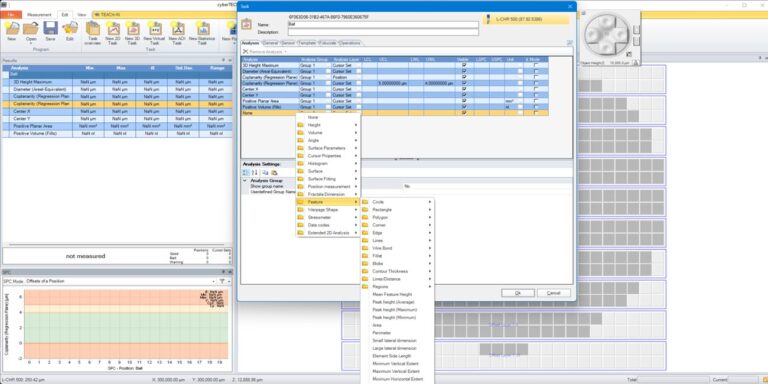
Task: Click the Remove Analysis scissors icon
Action: pos(245,51)
